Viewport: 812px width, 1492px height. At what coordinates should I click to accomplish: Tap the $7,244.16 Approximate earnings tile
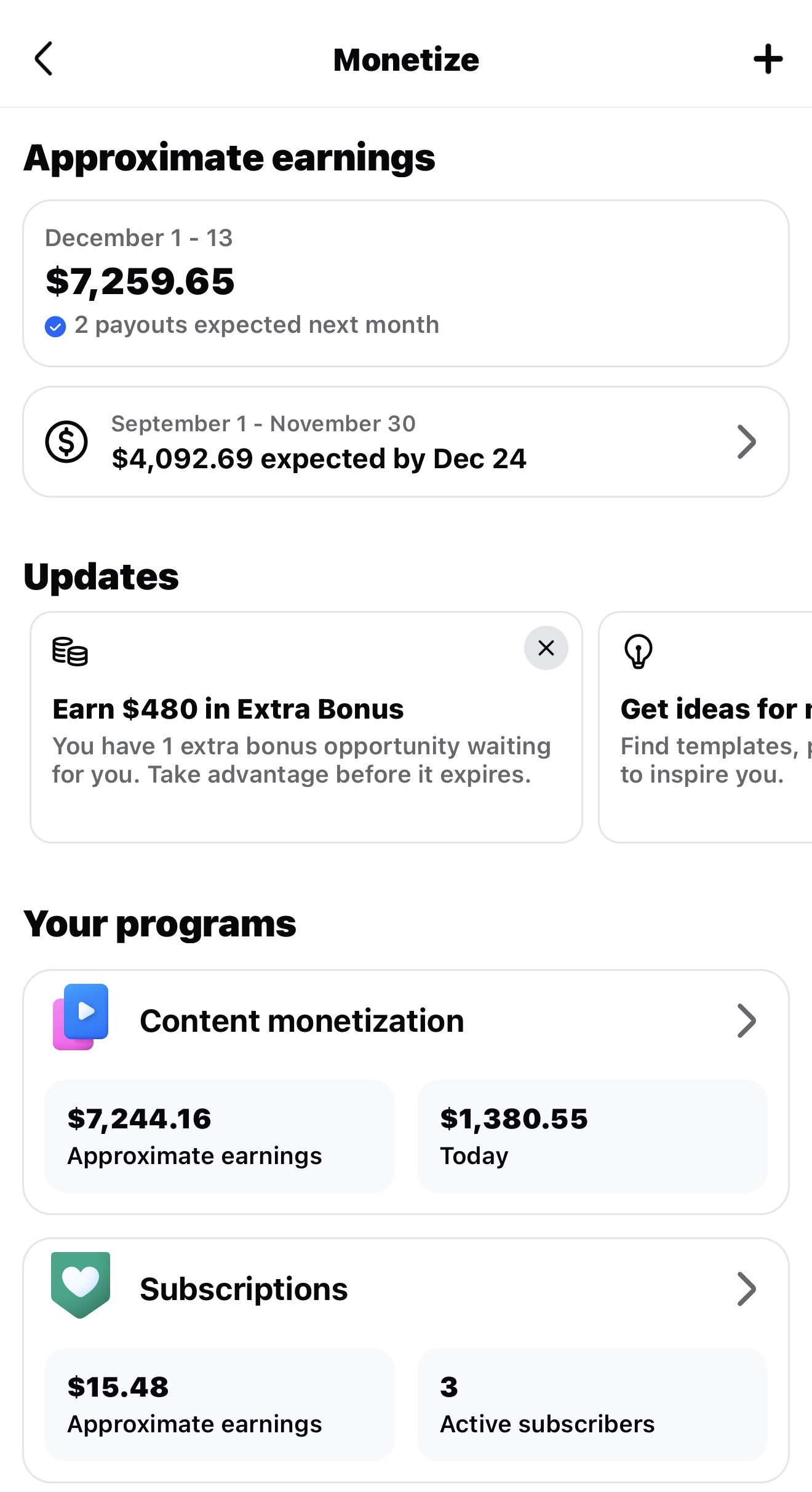click(x=219, y=1136)
